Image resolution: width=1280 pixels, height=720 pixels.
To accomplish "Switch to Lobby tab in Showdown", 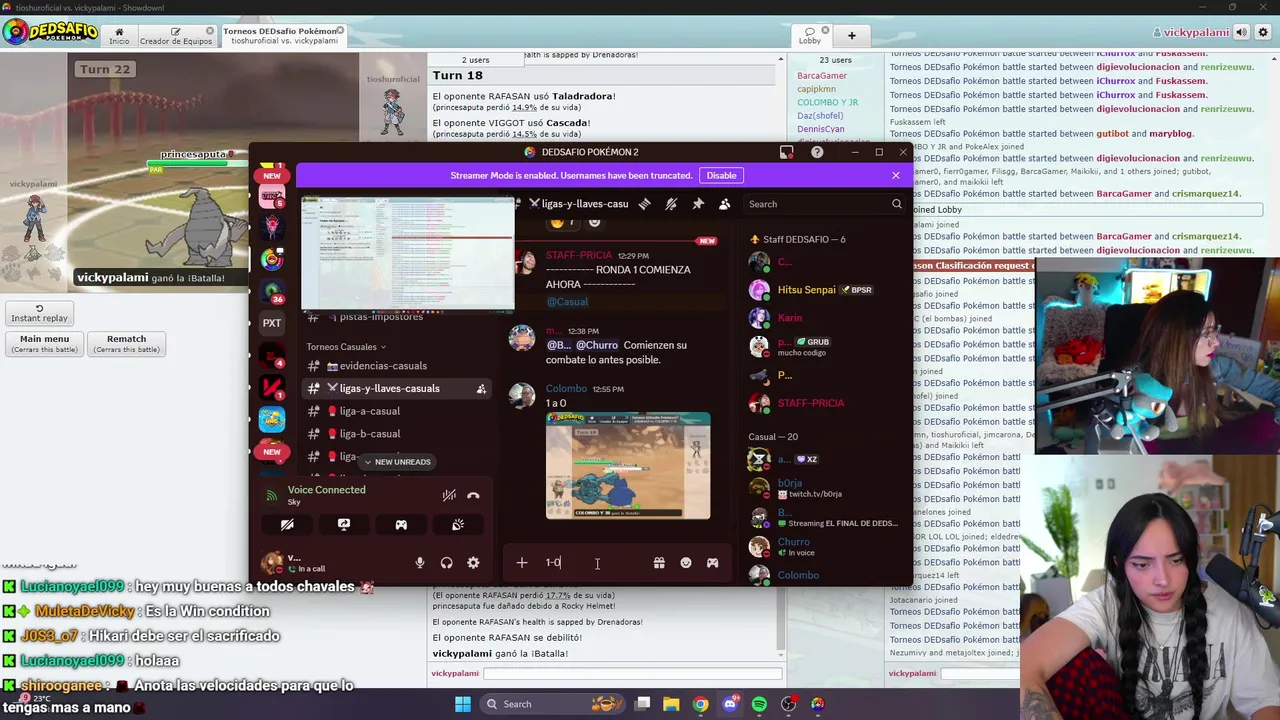I will tap(810, 36).
